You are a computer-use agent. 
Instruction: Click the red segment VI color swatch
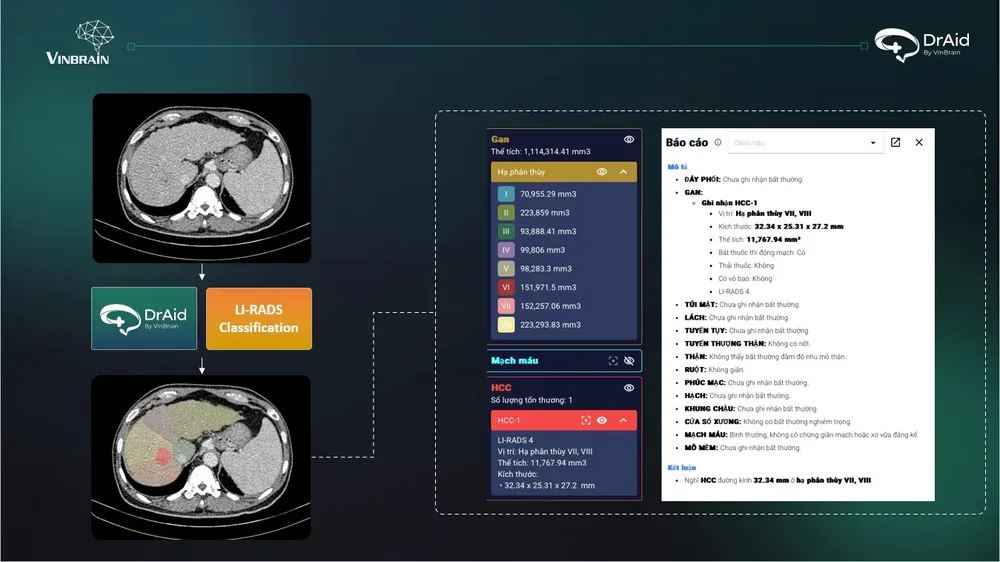(x=507, y=288)
